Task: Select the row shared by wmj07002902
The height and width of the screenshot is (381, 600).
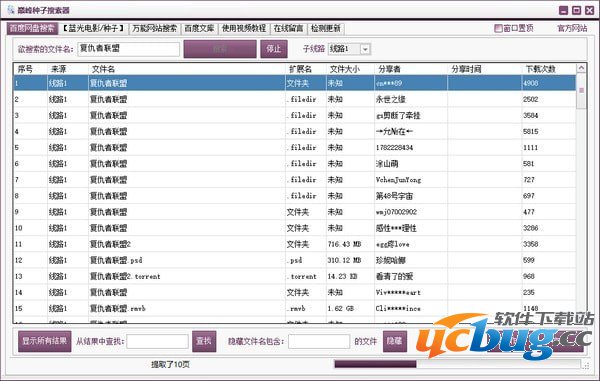Action: tap(295, 212)
